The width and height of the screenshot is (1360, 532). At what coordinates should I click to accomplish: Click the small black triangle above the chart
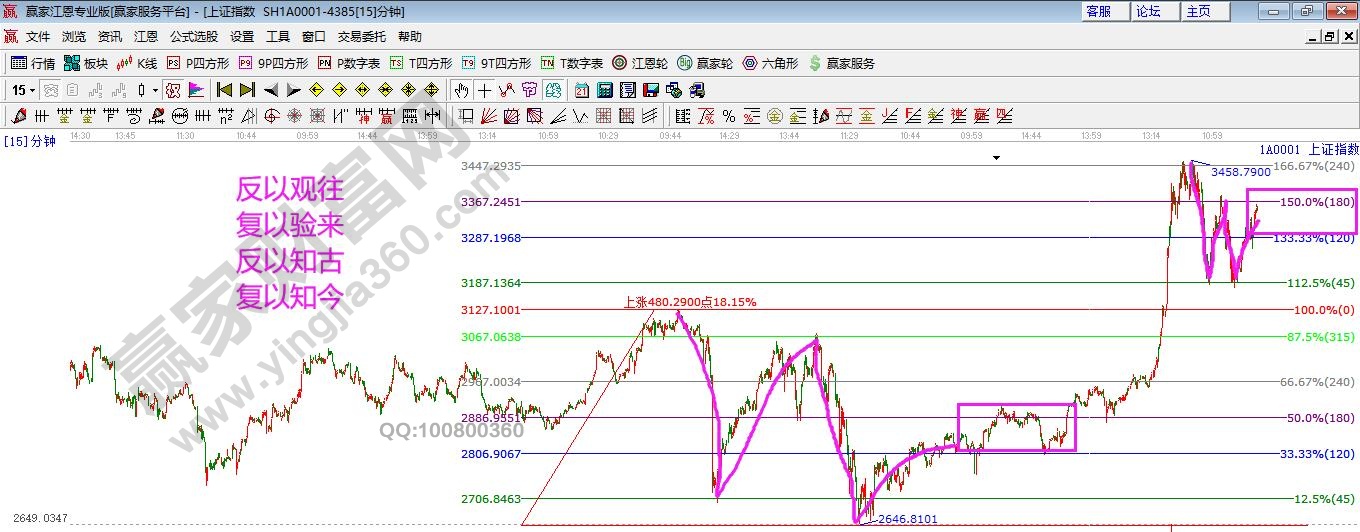pos(996,158)
